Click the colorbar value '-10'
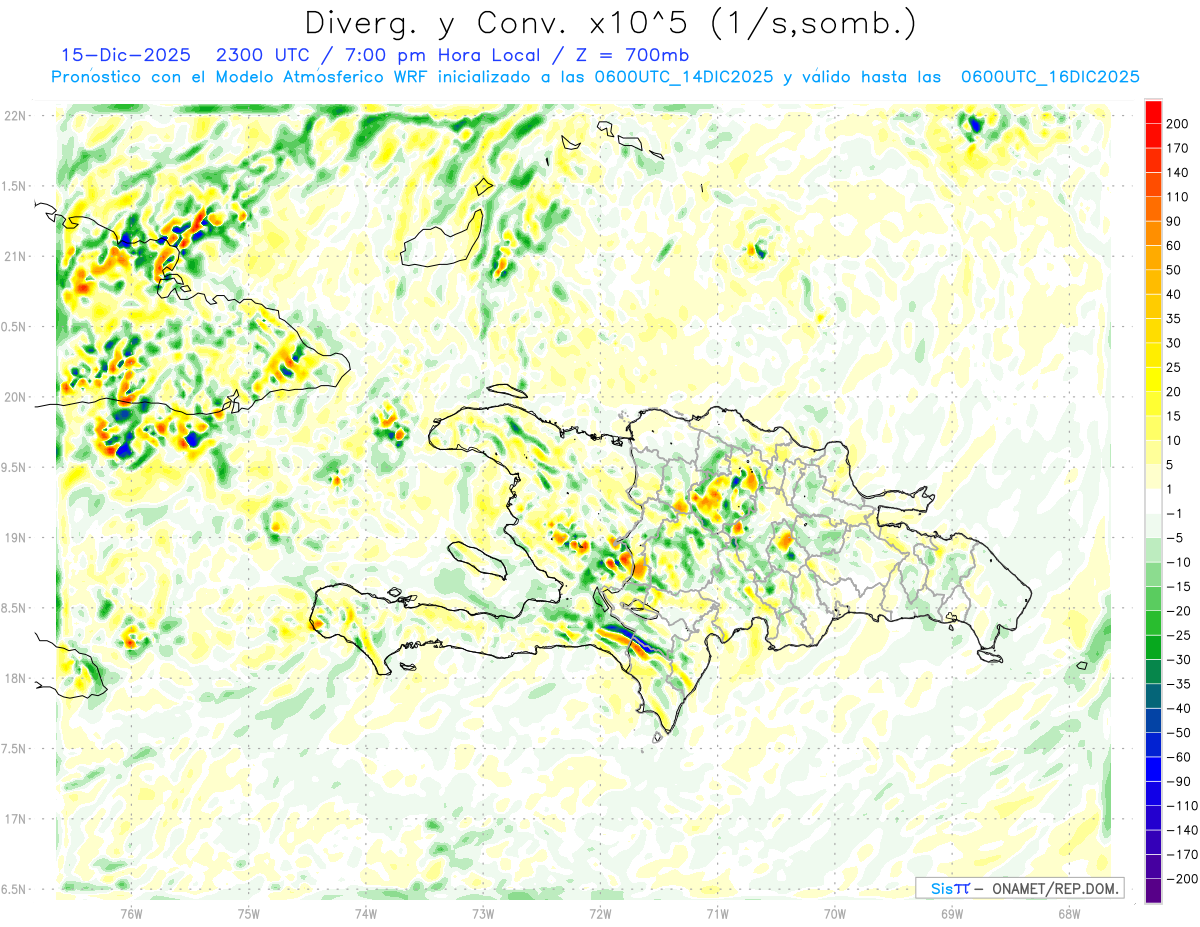Image resolution: width=1200 pixels, height=927 pixels. [1180, 562]
